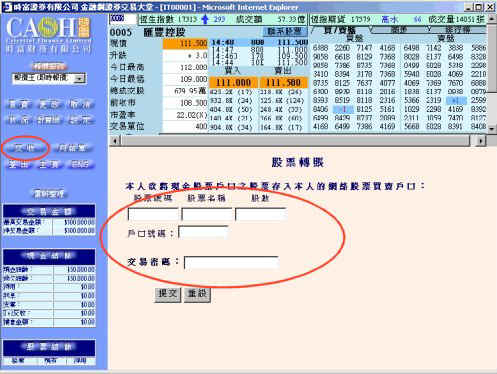497x374 pixels.
Task: Click the 買賣 trade button in sidebar
Action: tap(19, 105)
